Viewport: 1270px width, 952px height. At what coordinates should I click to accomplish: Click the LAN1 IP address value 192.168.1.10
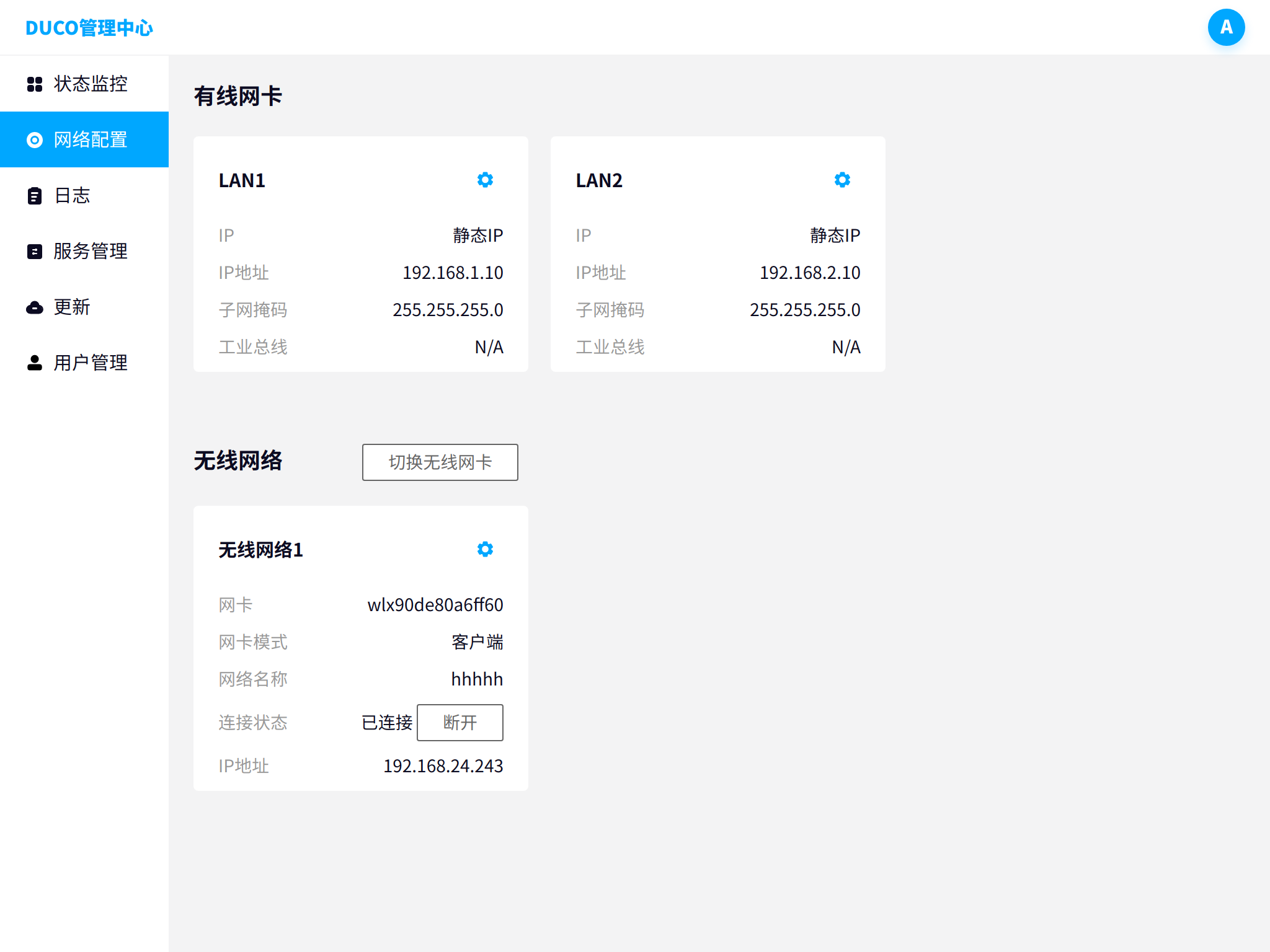click(x=453, y=273)
